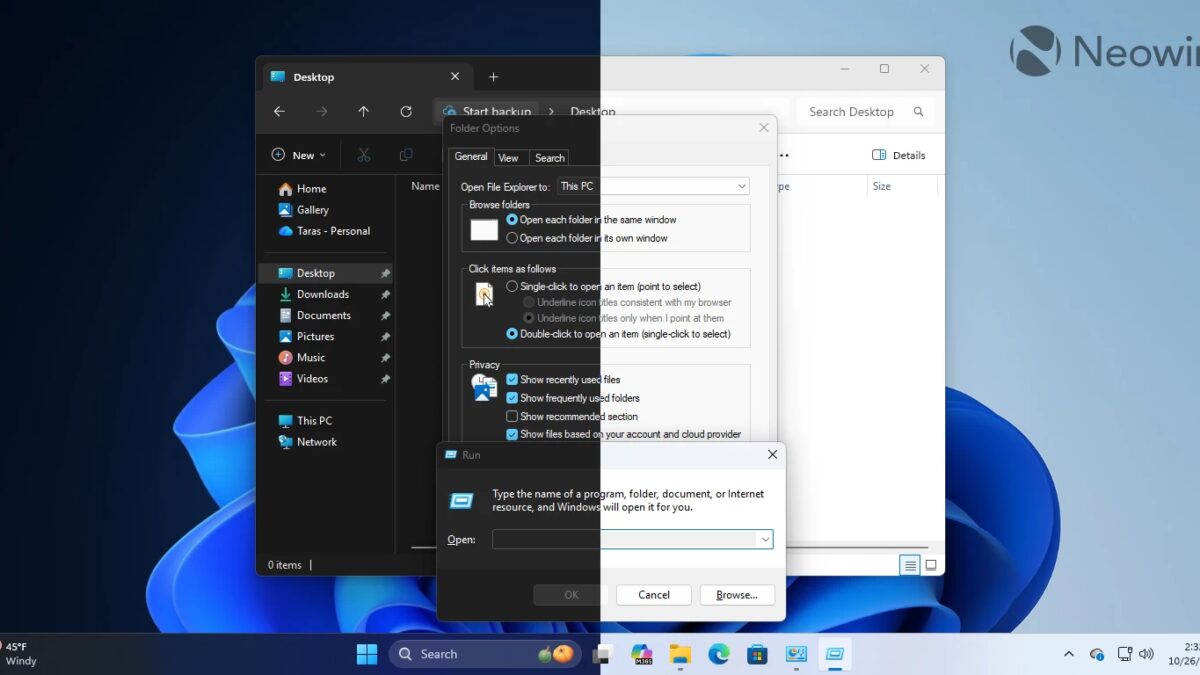Select the Desktop tab in File Explorer
The width and height of the screenshot is (1200, 675).
pyautogui.click(x=365, y=77)
